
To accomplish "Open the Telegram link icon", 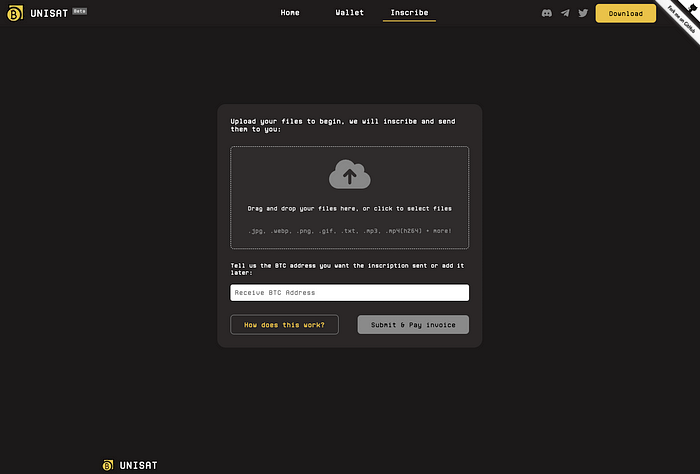I will [x=565, y=13].
